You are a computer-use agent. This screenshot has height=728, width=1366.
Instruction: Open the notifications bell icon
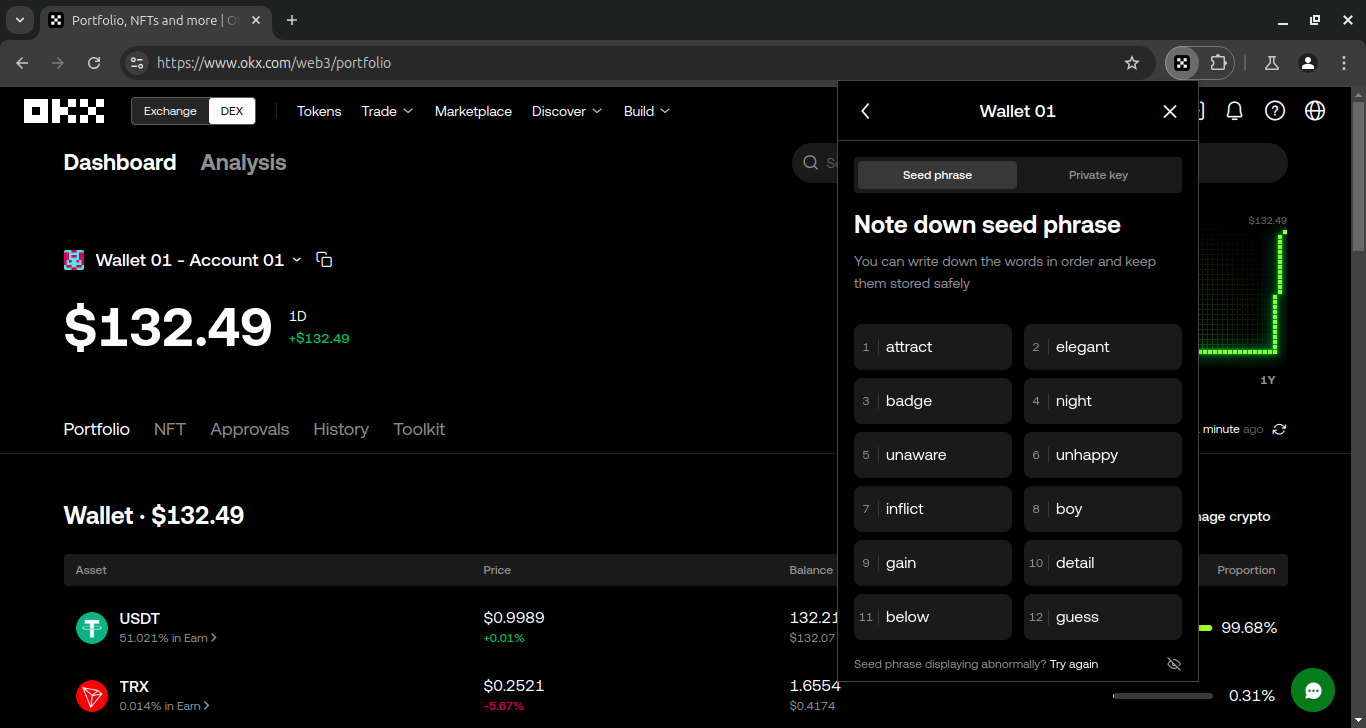coord(1234,111)
